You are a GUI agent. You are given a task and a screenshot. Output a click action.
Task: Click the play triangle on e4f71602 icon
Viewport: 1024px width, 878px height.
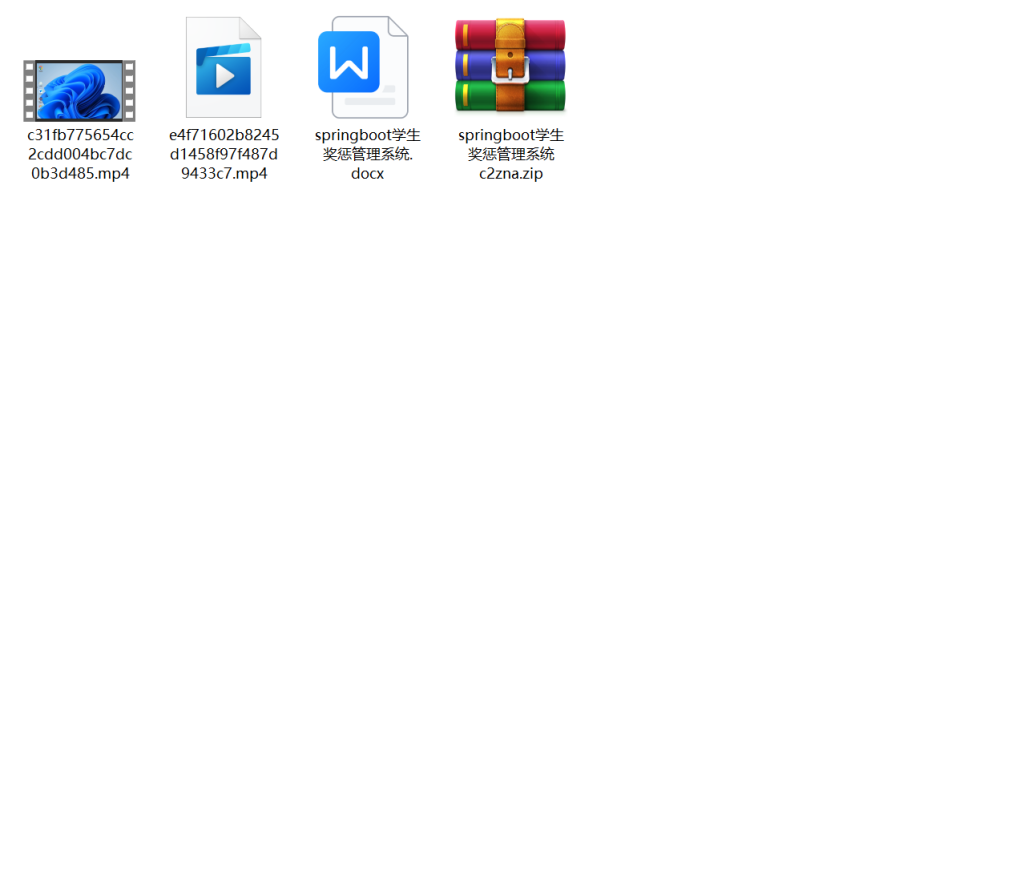(225, 75)
